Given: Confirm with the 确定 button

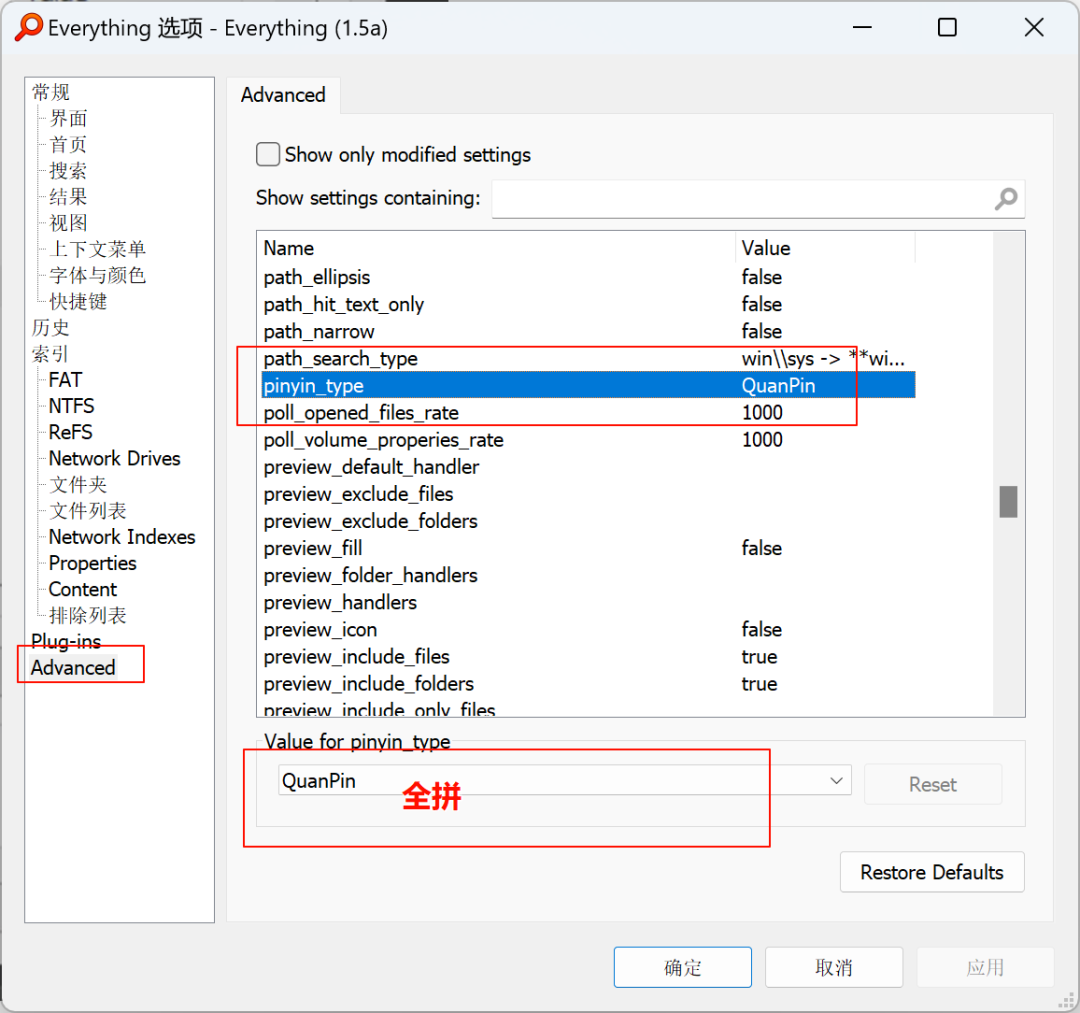Looking at the screenshot, I should tap(683, 967).
